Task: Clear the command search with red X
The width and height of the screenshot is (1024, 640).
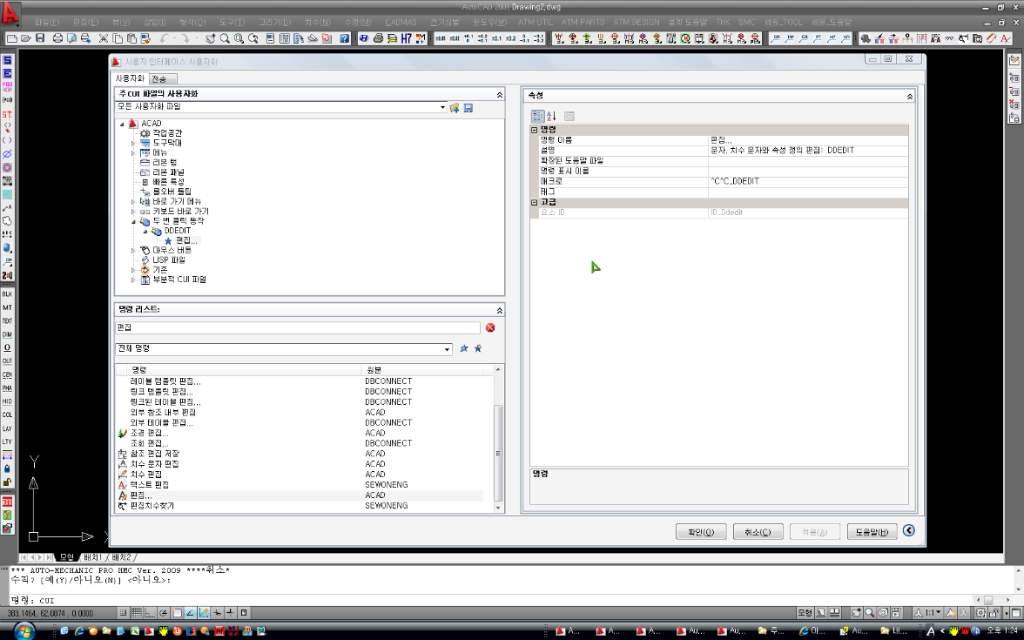Action: click(x=490, y=327)
